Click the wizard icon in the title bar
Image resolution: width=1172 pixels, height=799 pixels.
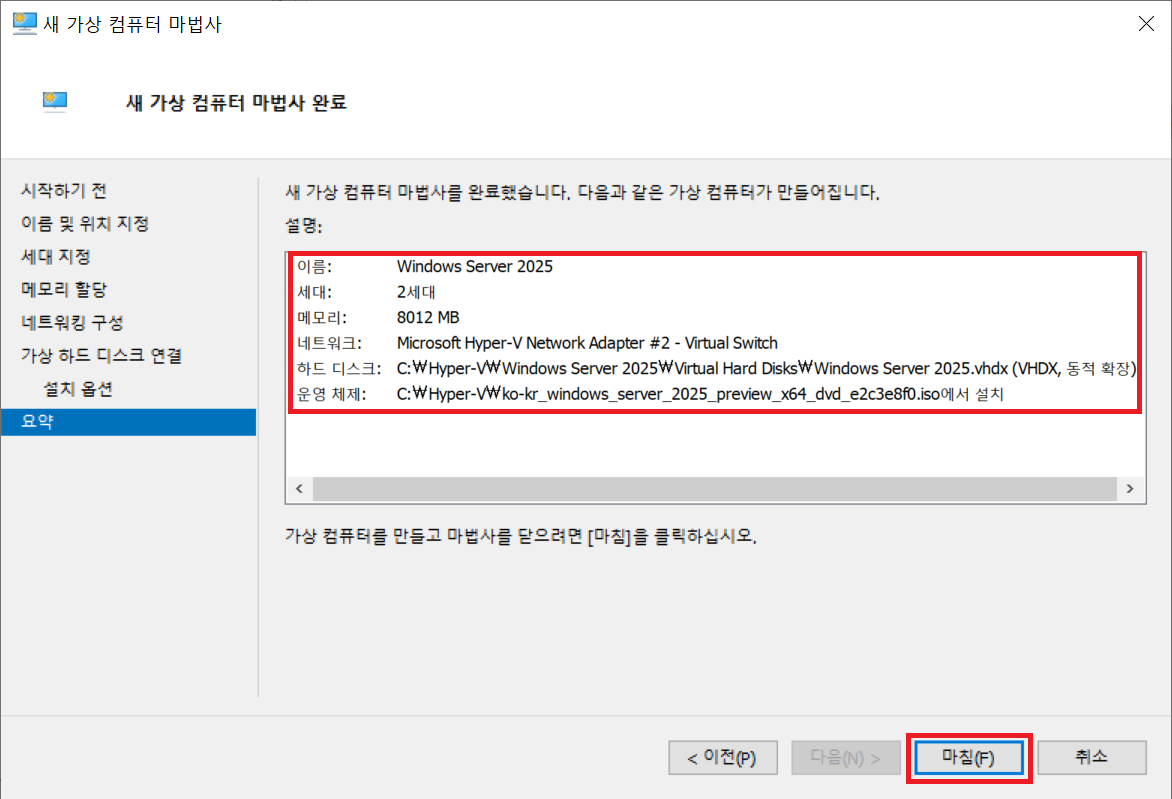pyautogui.click(x=24, y=25)
